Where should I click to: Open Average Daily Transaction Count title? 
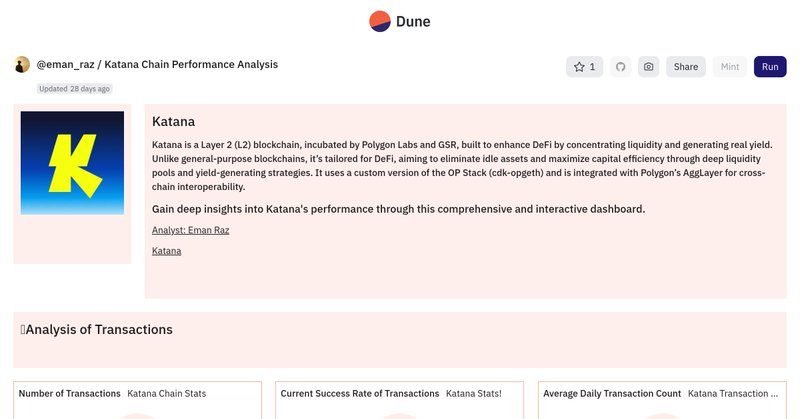[x=612, y=393]
